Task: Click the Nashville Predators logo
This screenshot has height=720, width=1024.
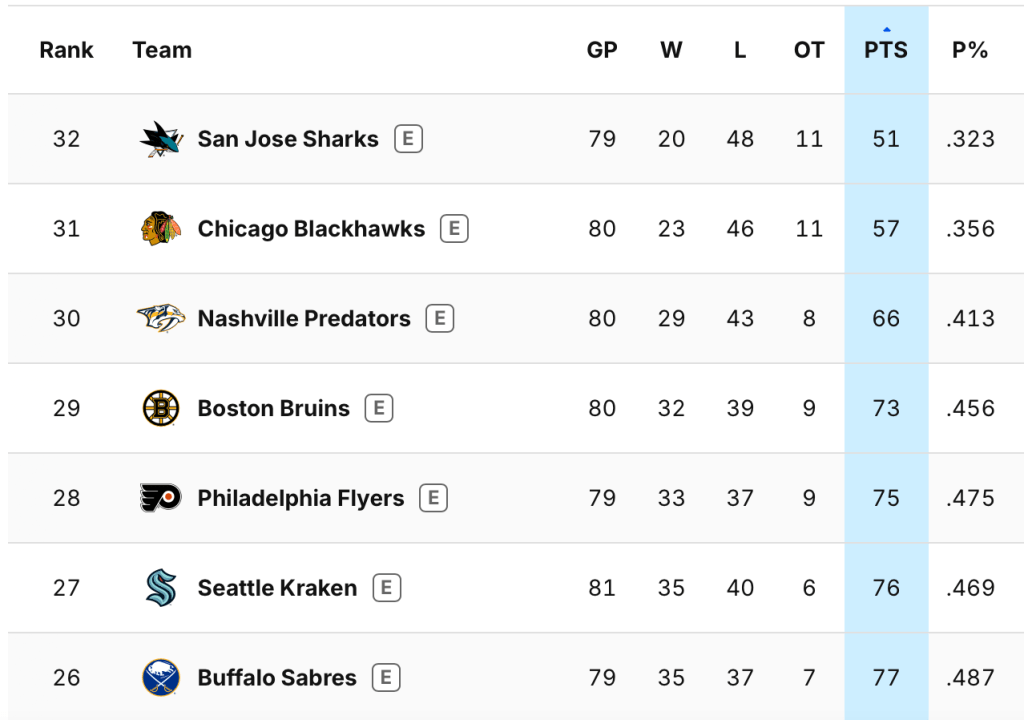Action: [x=161, y=319]
